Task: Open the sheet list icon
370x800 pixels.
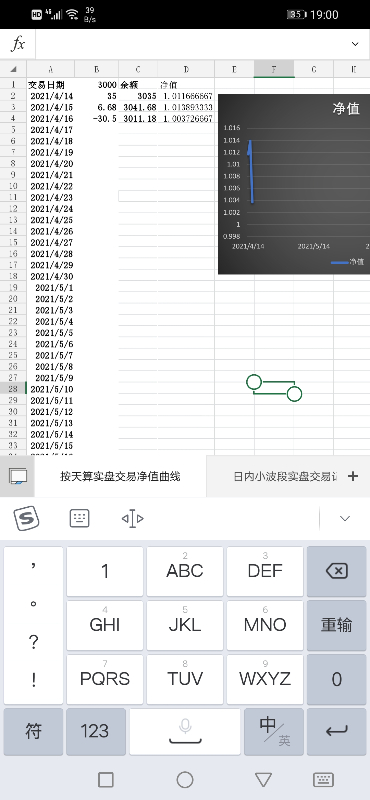Action: point(17,477)
